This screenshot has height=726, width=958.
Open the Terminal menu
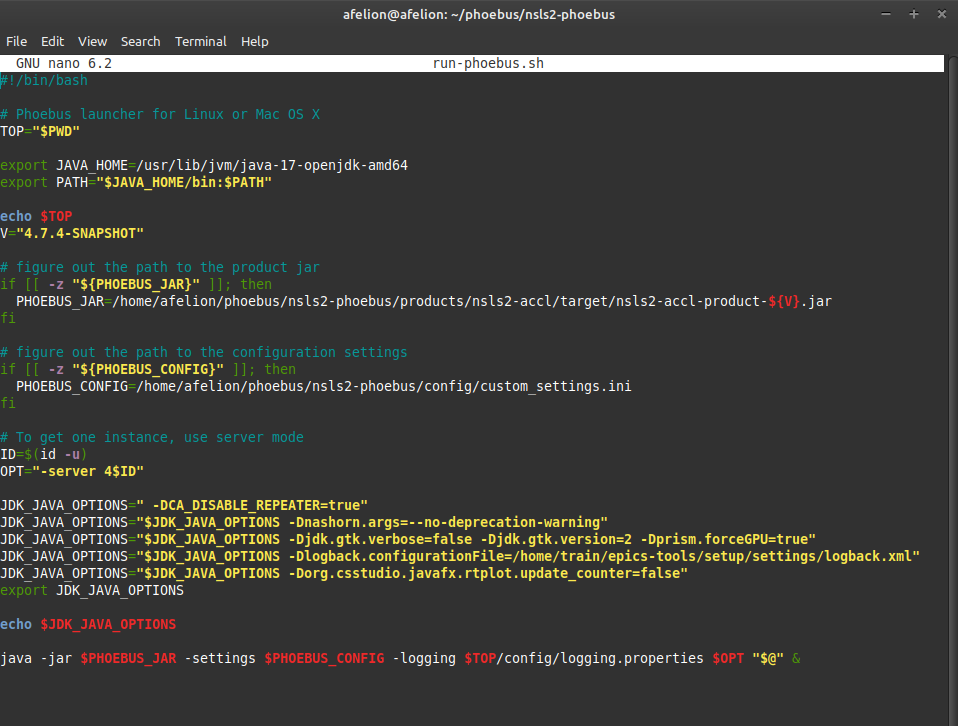point(200,41)
